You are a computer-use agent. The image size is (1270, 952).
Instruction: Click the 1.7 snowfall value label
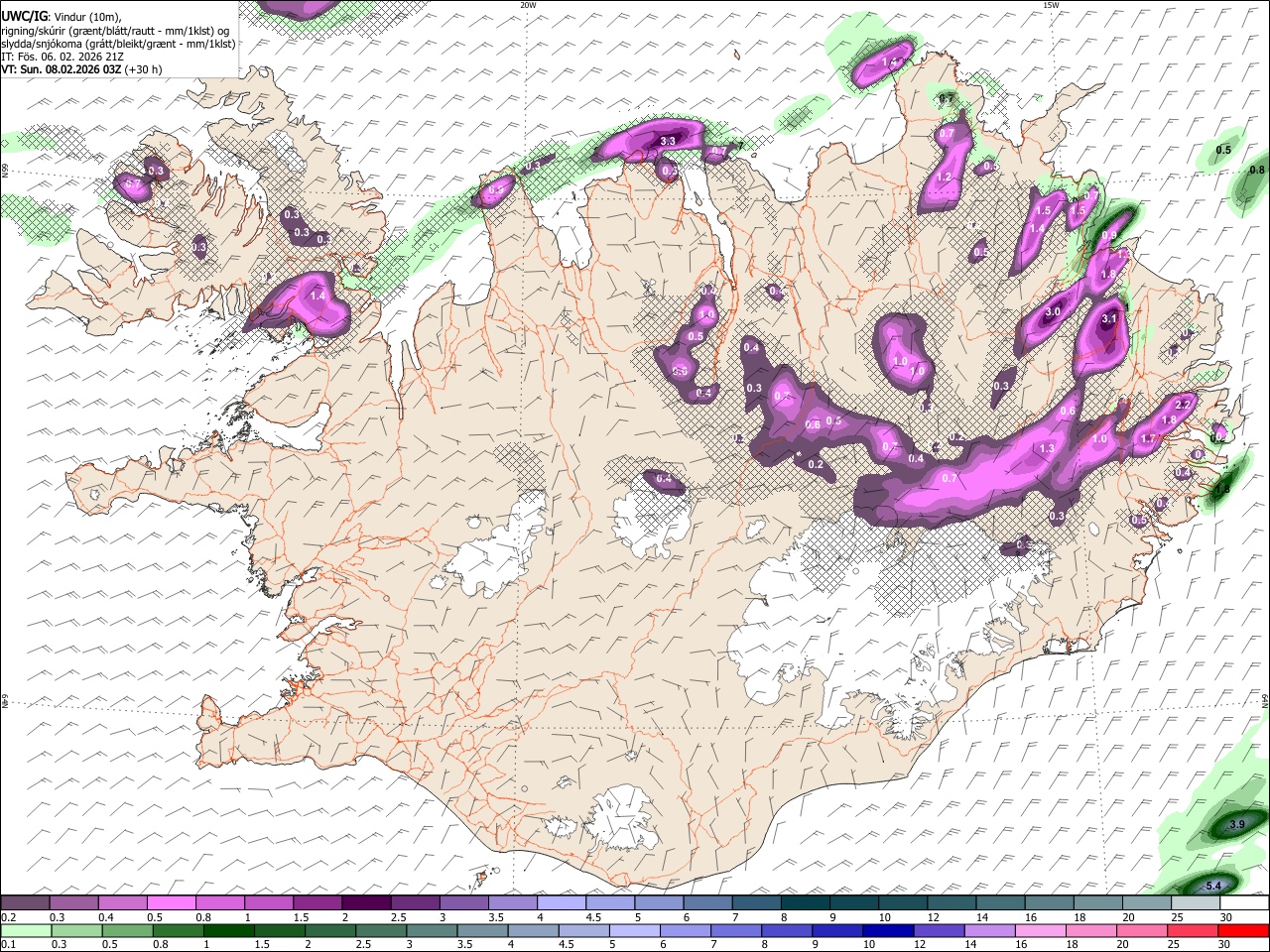tap(1149, 438)
